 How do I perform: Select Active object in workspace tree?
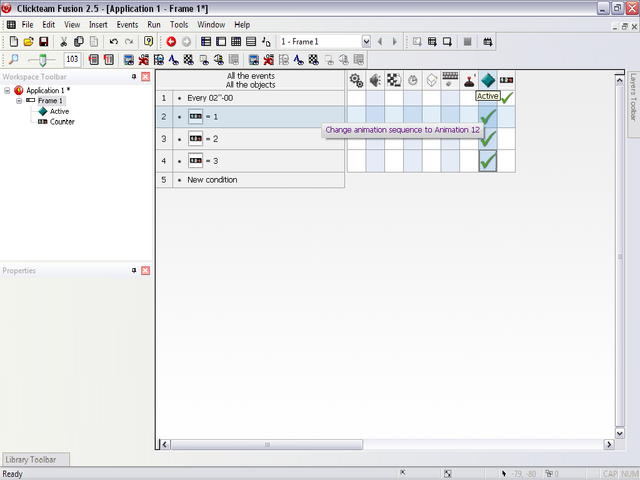[x=59, y=111]
